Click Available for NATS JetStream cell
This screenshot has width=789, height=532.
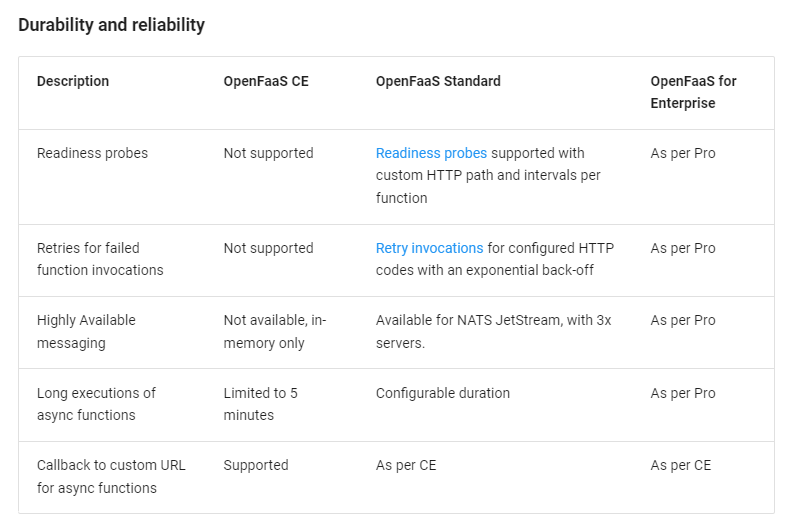494,332
